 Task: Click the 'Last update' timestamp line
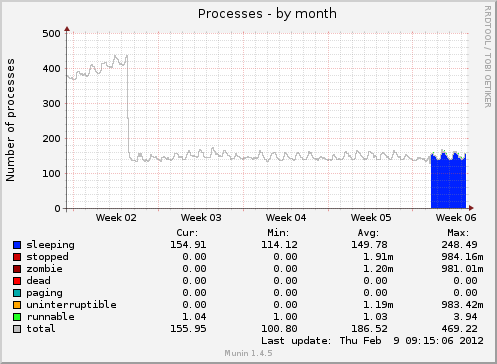point(372,341)
